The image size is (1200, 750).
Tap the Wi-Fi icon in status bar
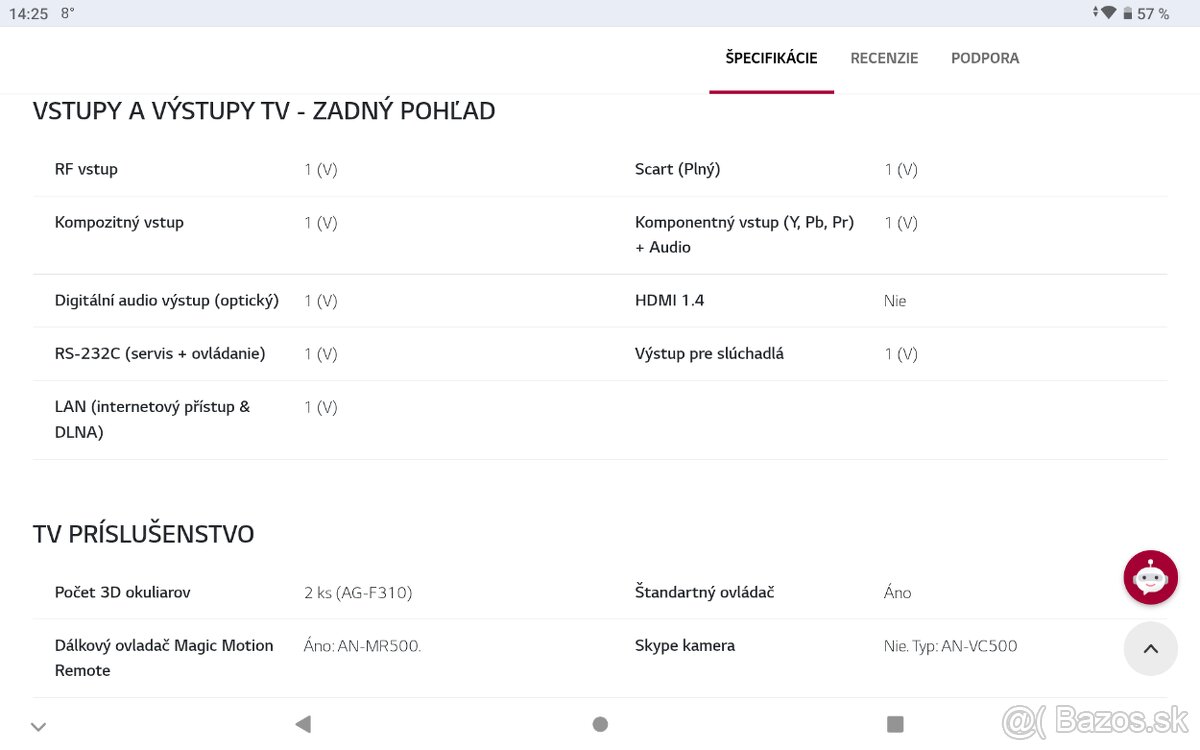point(1110,13)
